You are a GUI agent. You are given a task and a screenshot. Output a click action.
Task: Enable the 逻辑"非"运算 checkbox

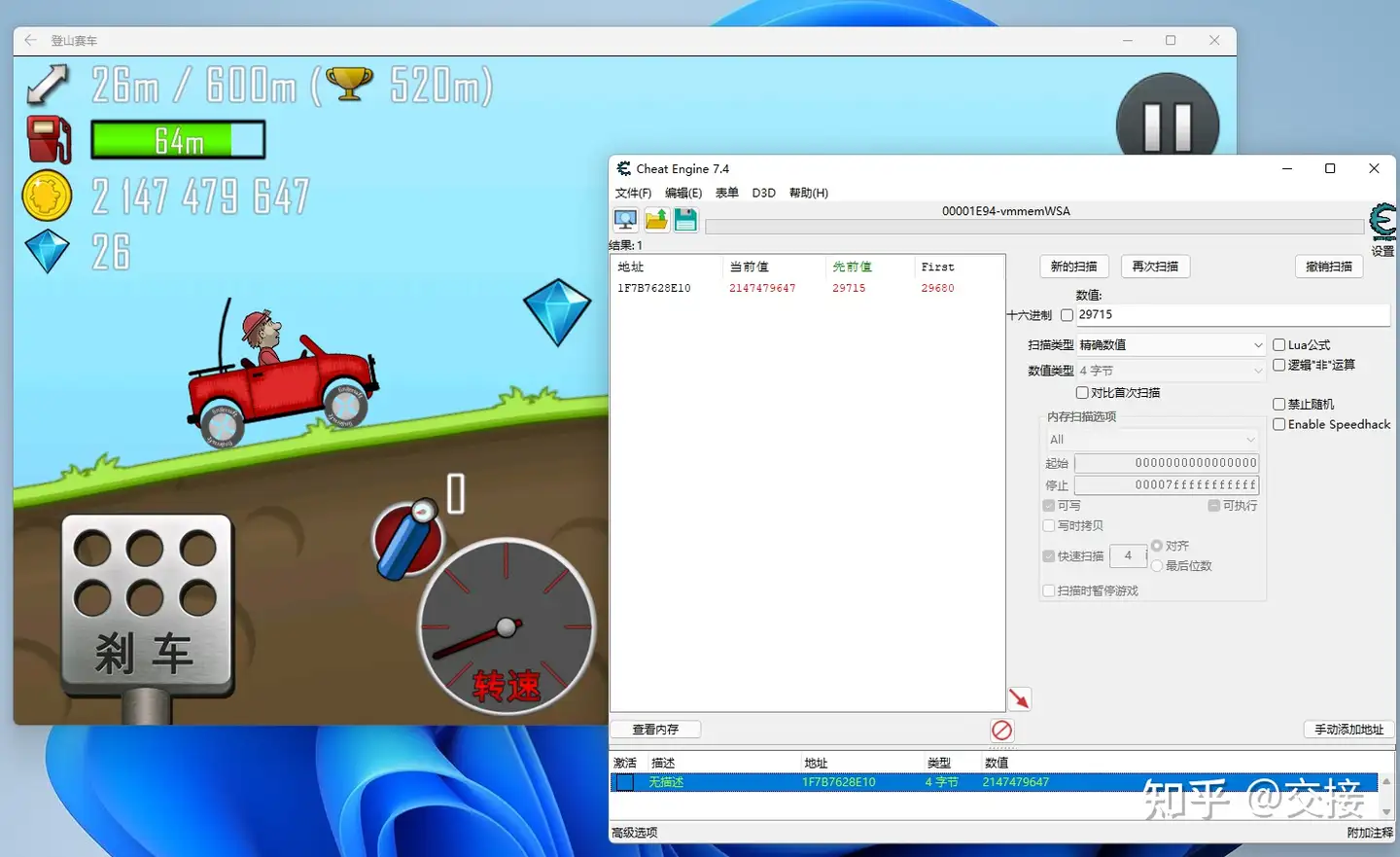click(1279, 365)
